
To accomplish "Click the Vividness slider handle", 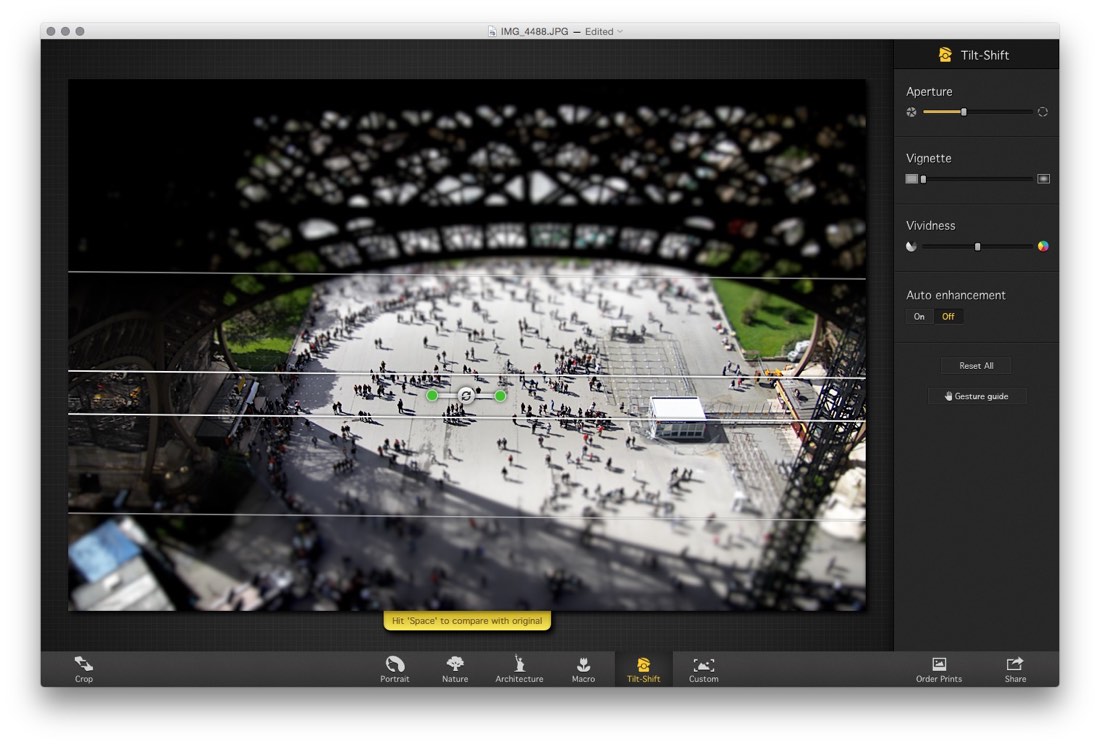I will point(977,246).
